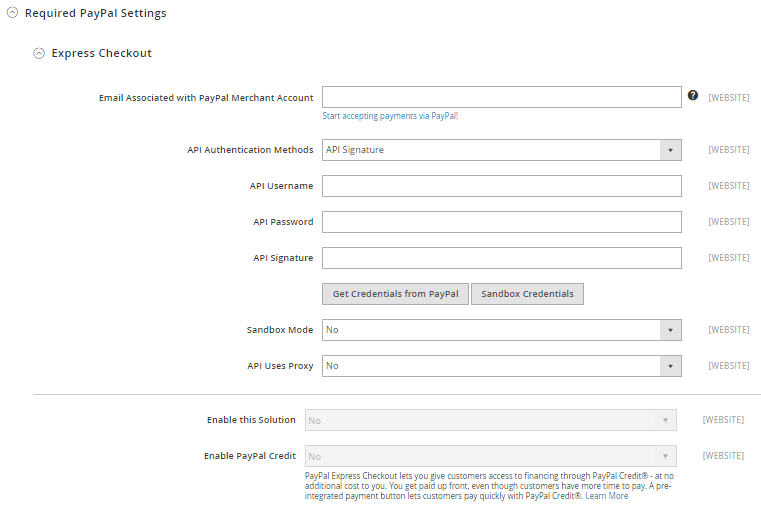Click the Sandbox Mode label
This screenshot has width=761, height=508.
280,330
